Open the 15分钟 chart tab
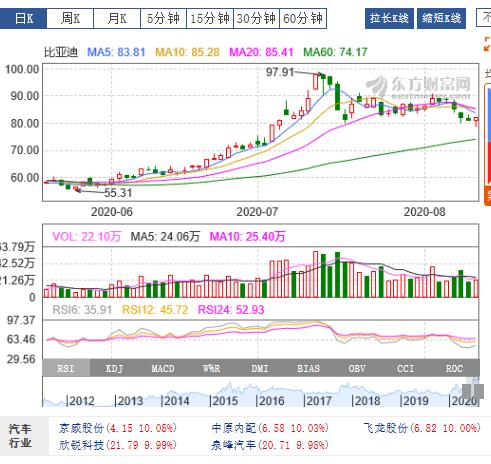 (x=210, y=19)
